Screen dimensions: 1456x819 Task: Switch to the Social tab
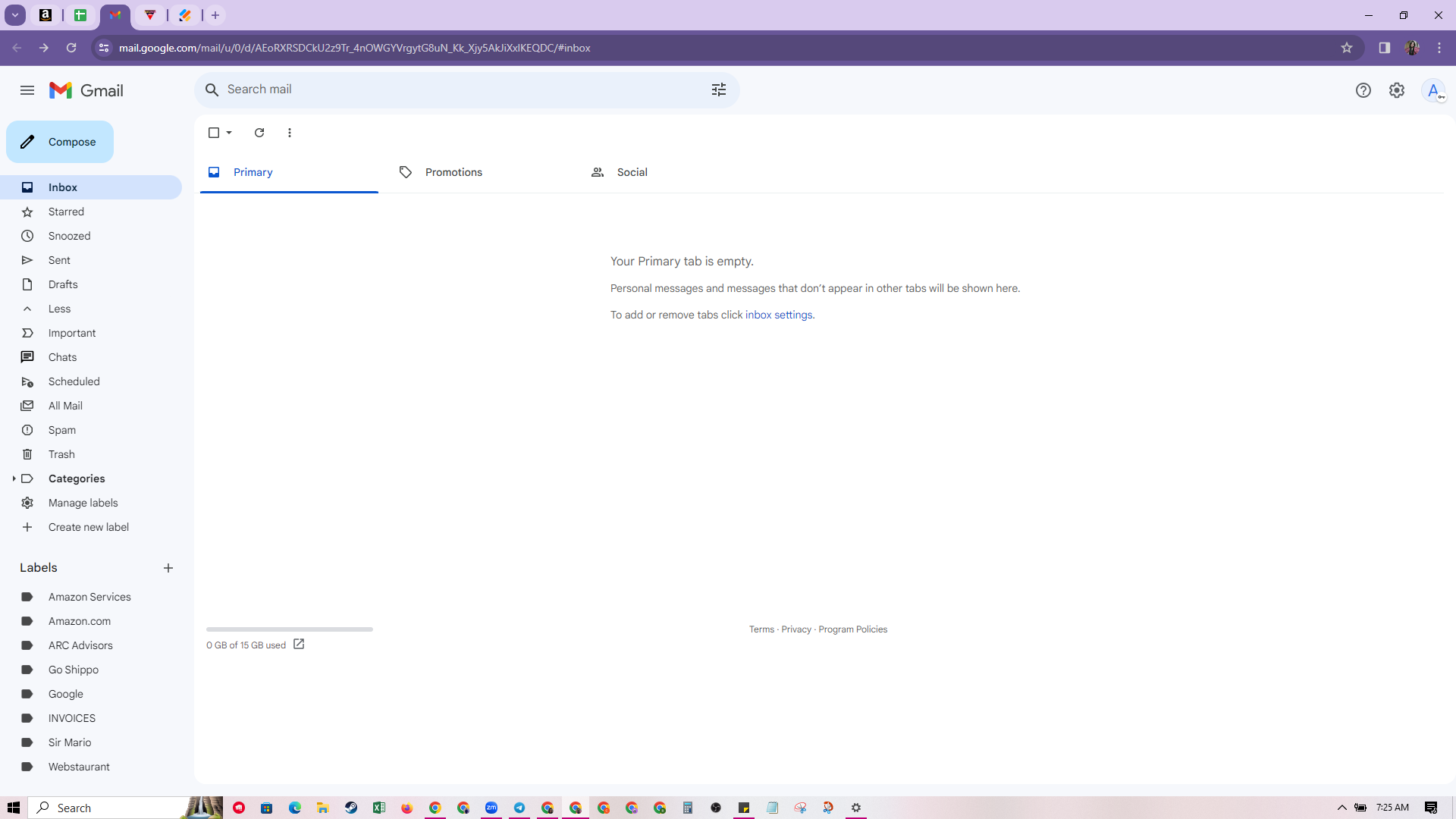click(671, 172)
